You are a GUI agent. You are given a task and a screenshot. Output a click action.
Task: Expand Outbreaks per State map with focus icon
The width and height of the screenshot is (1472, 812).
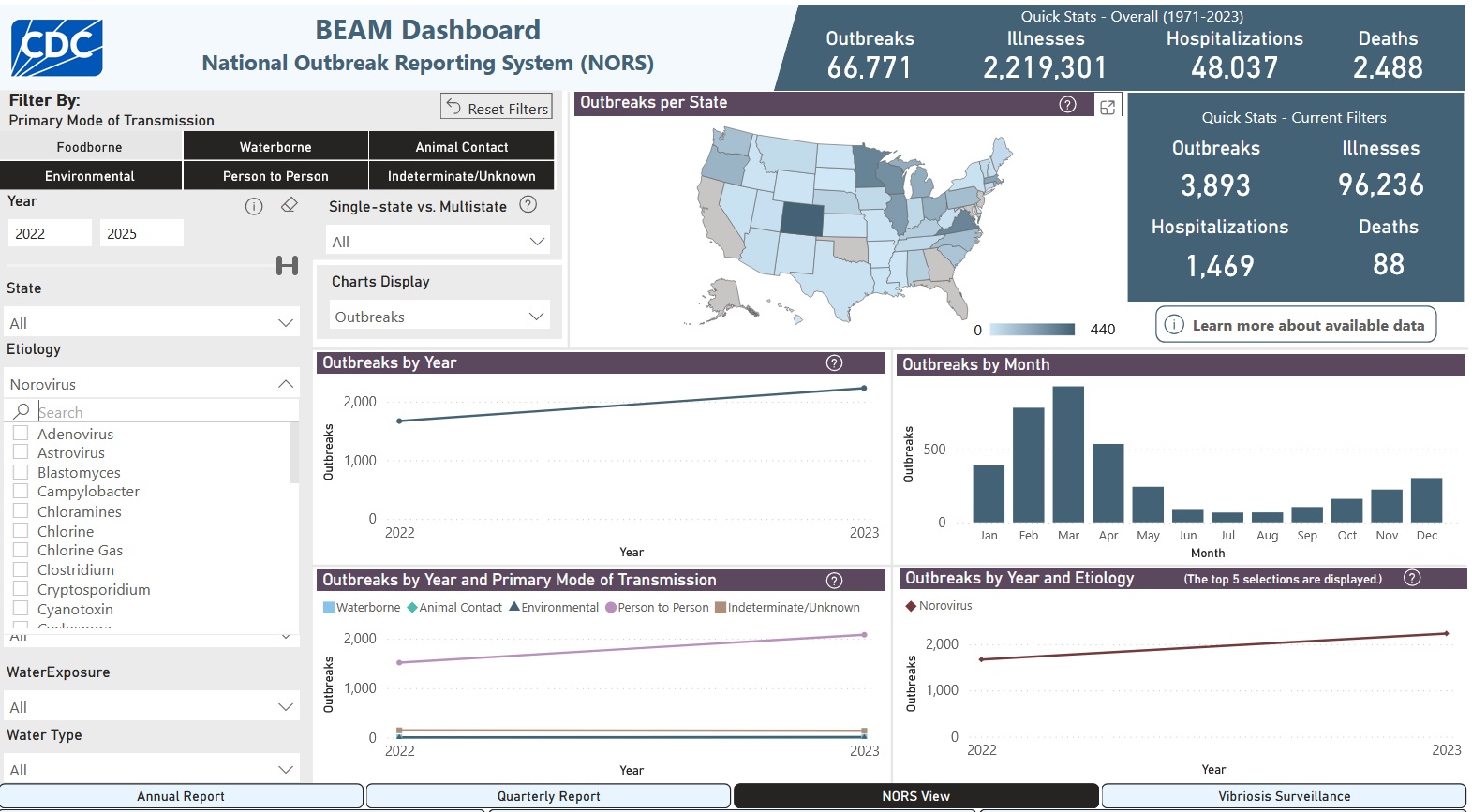(1108, 106)
